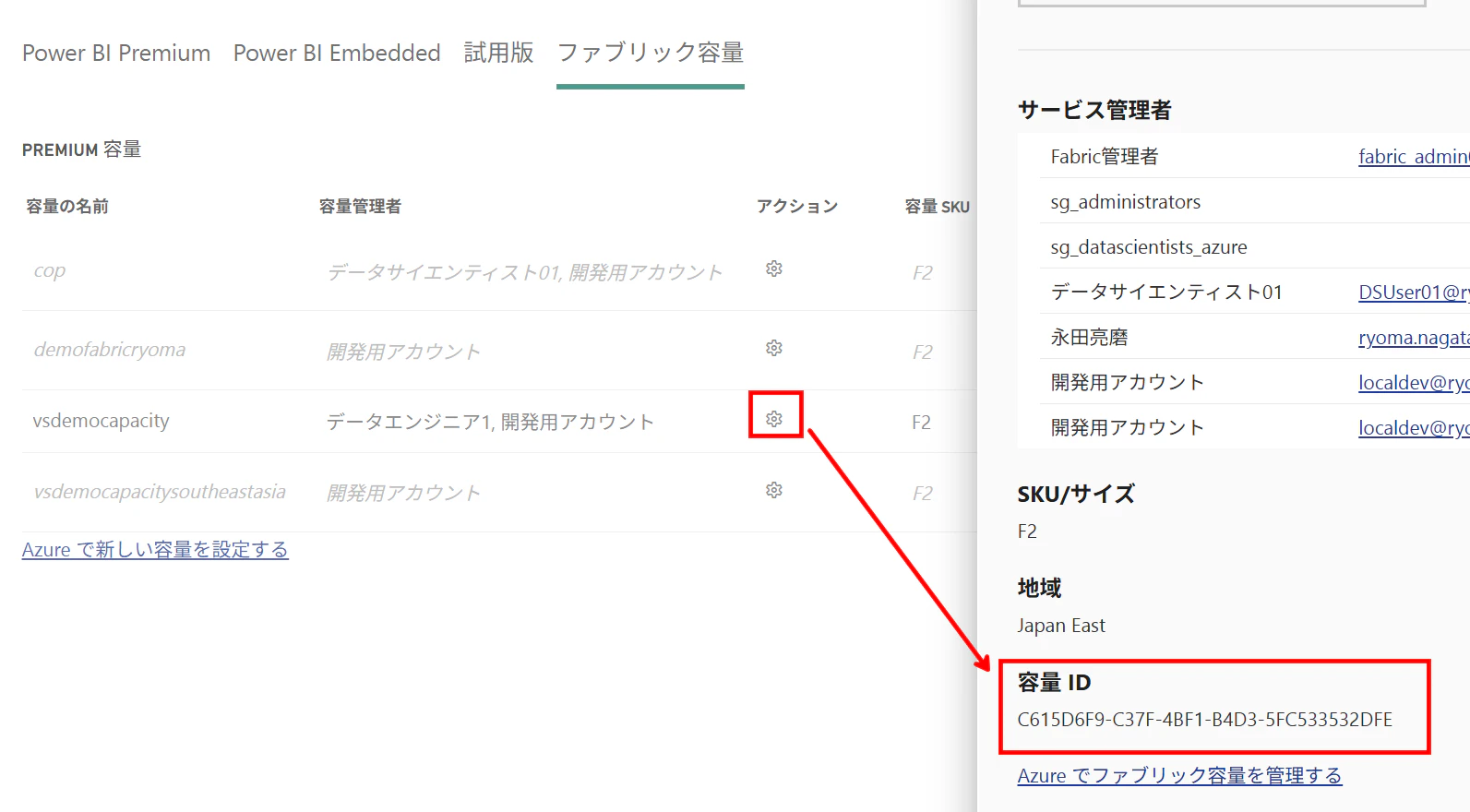Image resolution: width=1470 pixels, height=812 pixels.
Task: Click the 地域 heading
Action: [1039, 588]
